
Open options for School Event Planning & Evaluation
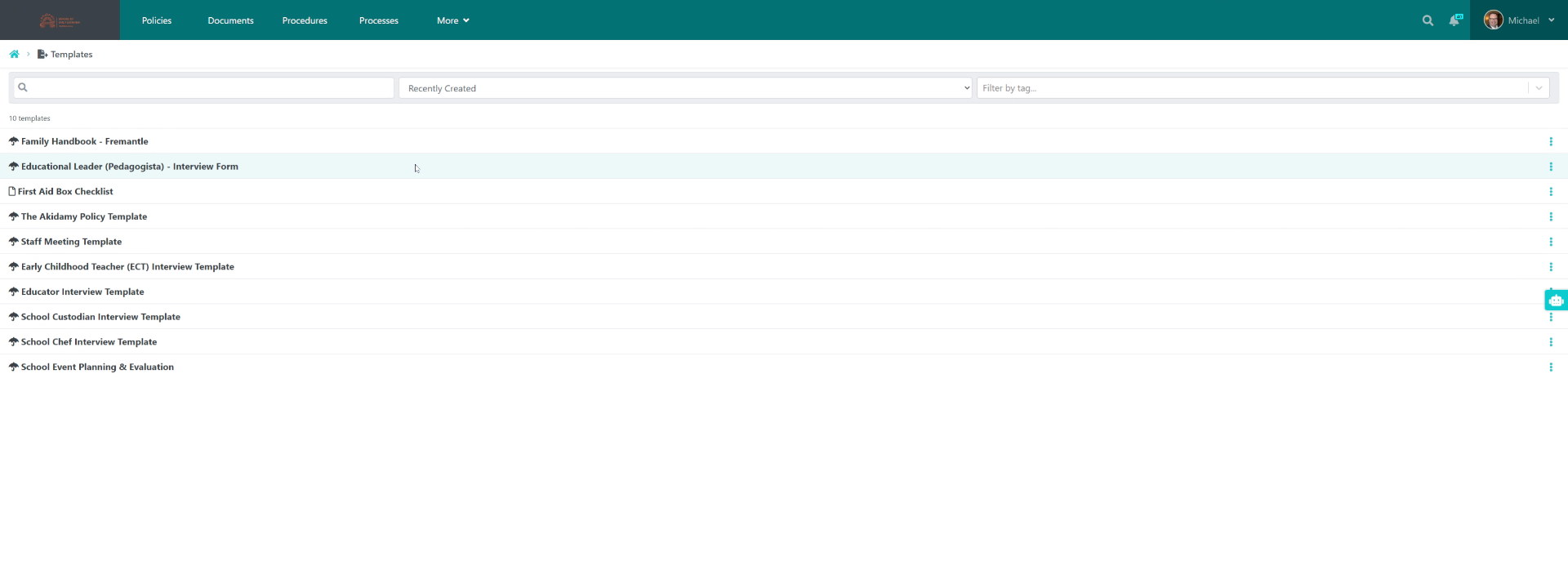pos(1550,367)
